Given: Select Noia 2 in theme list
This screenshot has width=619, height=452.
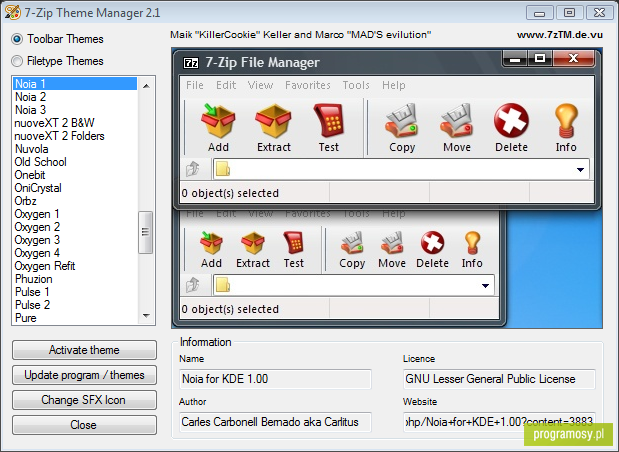Looking at the screenshot, I should pos(75,97).
